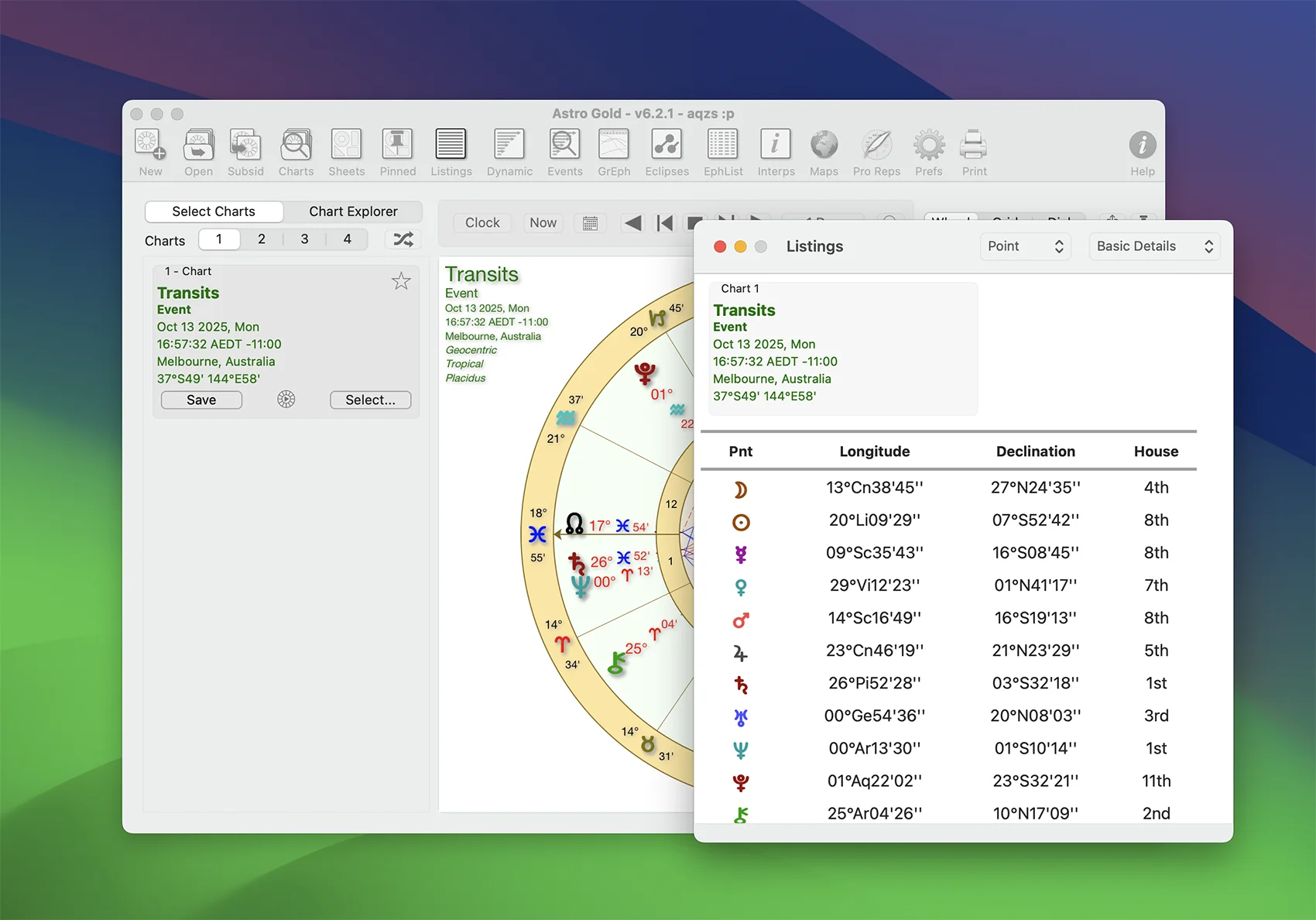Click the Transits title in Listings chart card
Viewport: 1316px width, 920px height.
point(744,311)
